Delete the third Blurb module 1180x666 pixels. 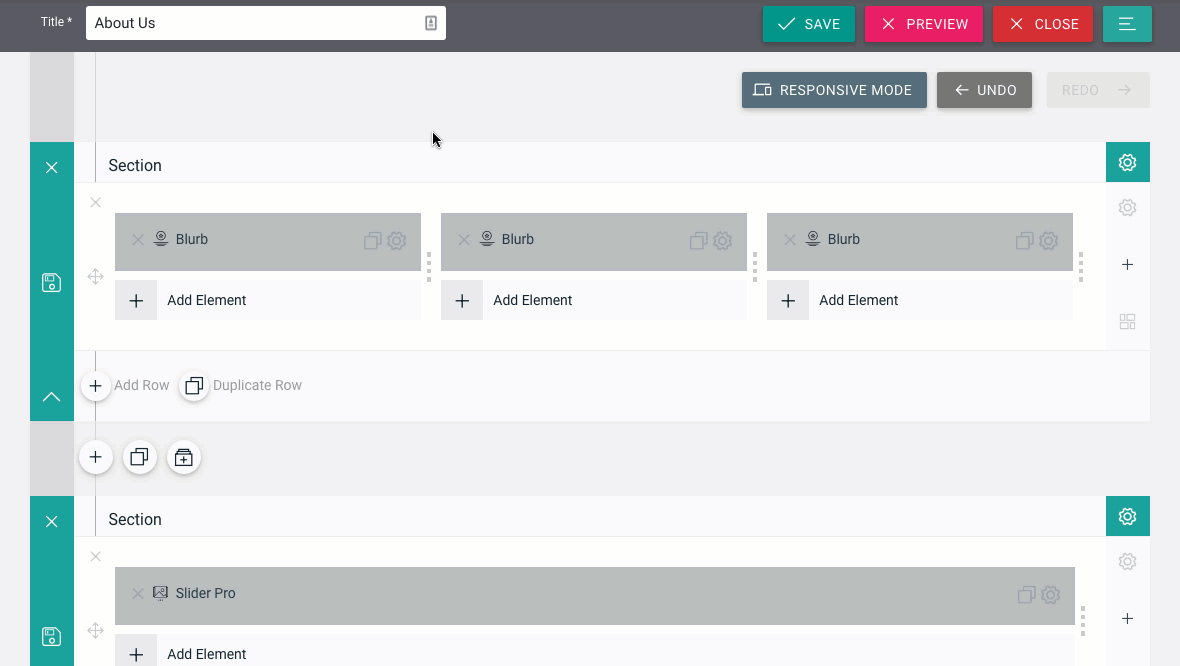pos(790,239)
